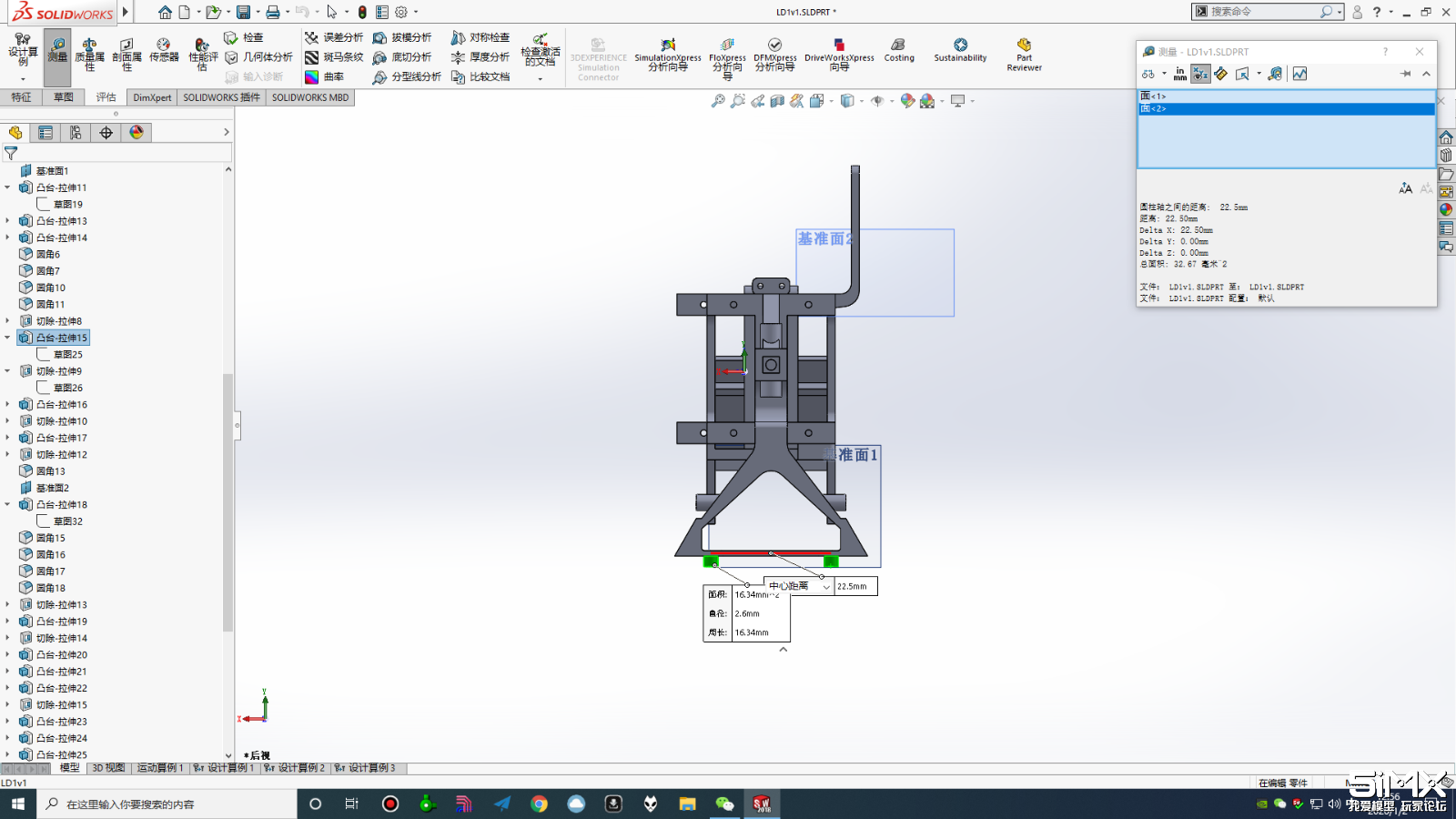This screenshot has width=1456, height=819.
Task: Open the Sustainability tool
Action: (960, 50)
